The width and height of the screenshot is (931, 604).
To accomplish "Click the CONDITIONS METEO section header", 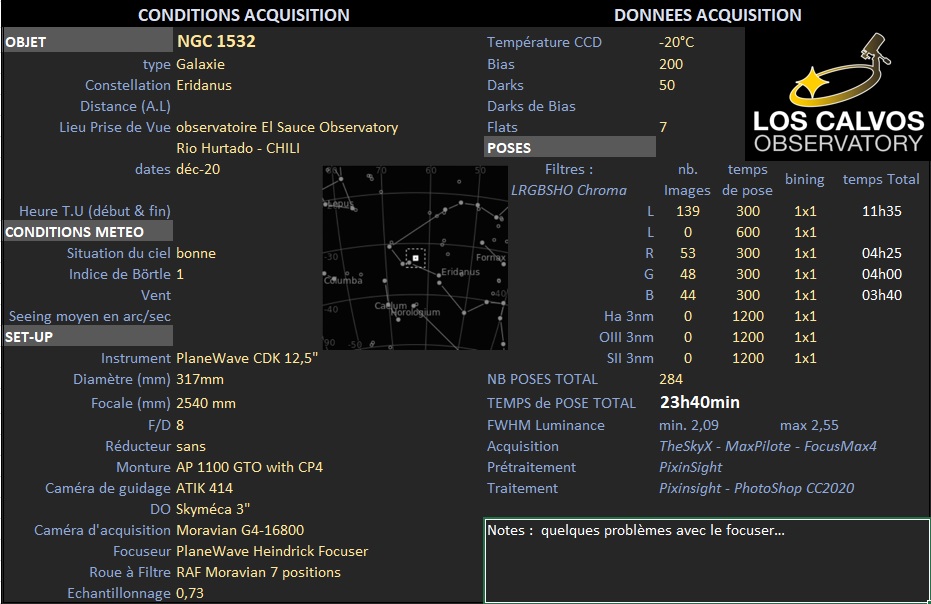I will pyautogui.click(x=88, y=232).
